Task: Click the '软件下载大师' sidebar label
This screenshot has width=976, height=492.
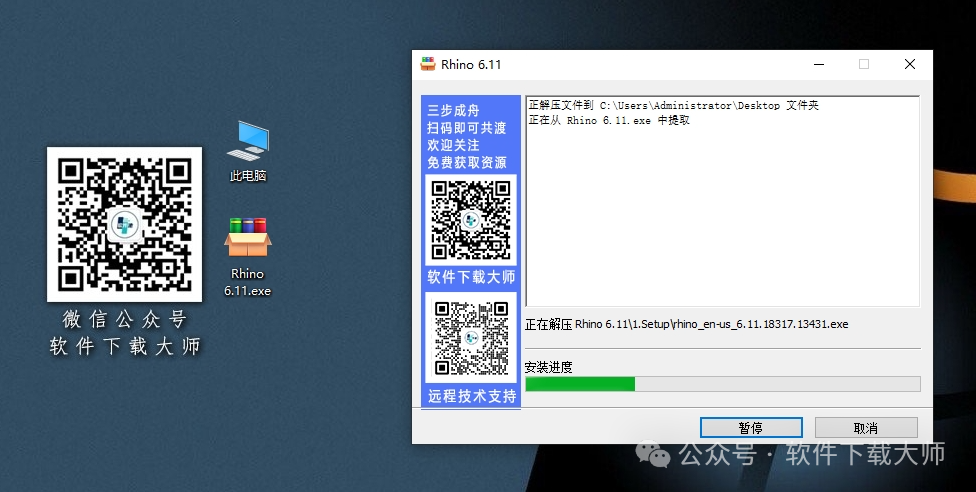Action: 471,277
